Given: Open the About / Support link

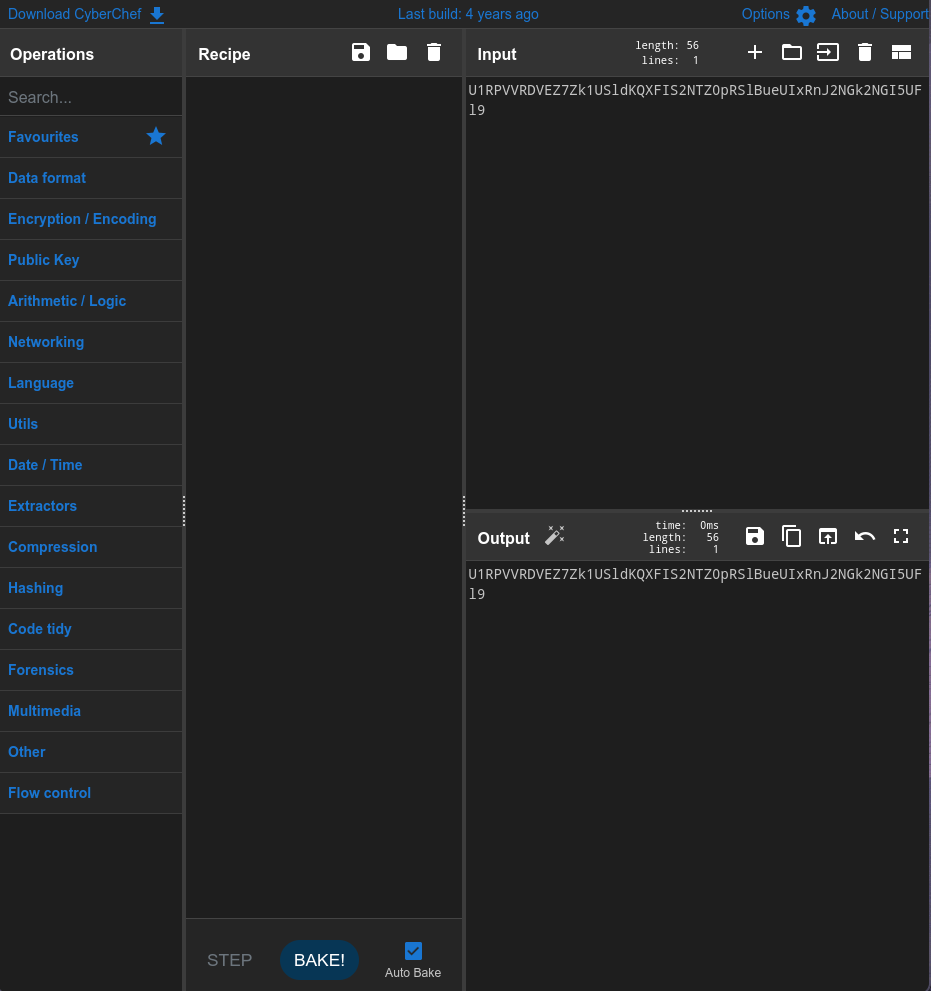Looking at the screenshot, I should pos(879,14).
